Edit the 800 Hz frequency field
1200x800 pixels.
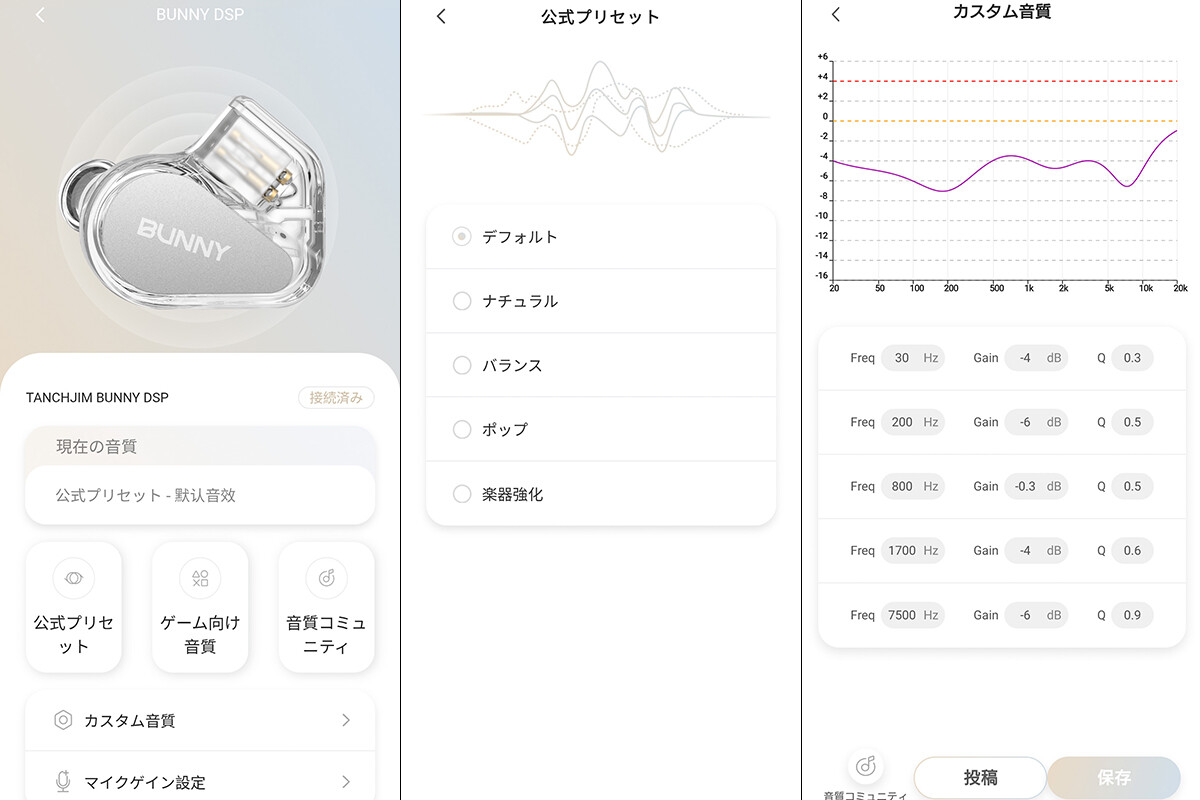coord(912,486)
